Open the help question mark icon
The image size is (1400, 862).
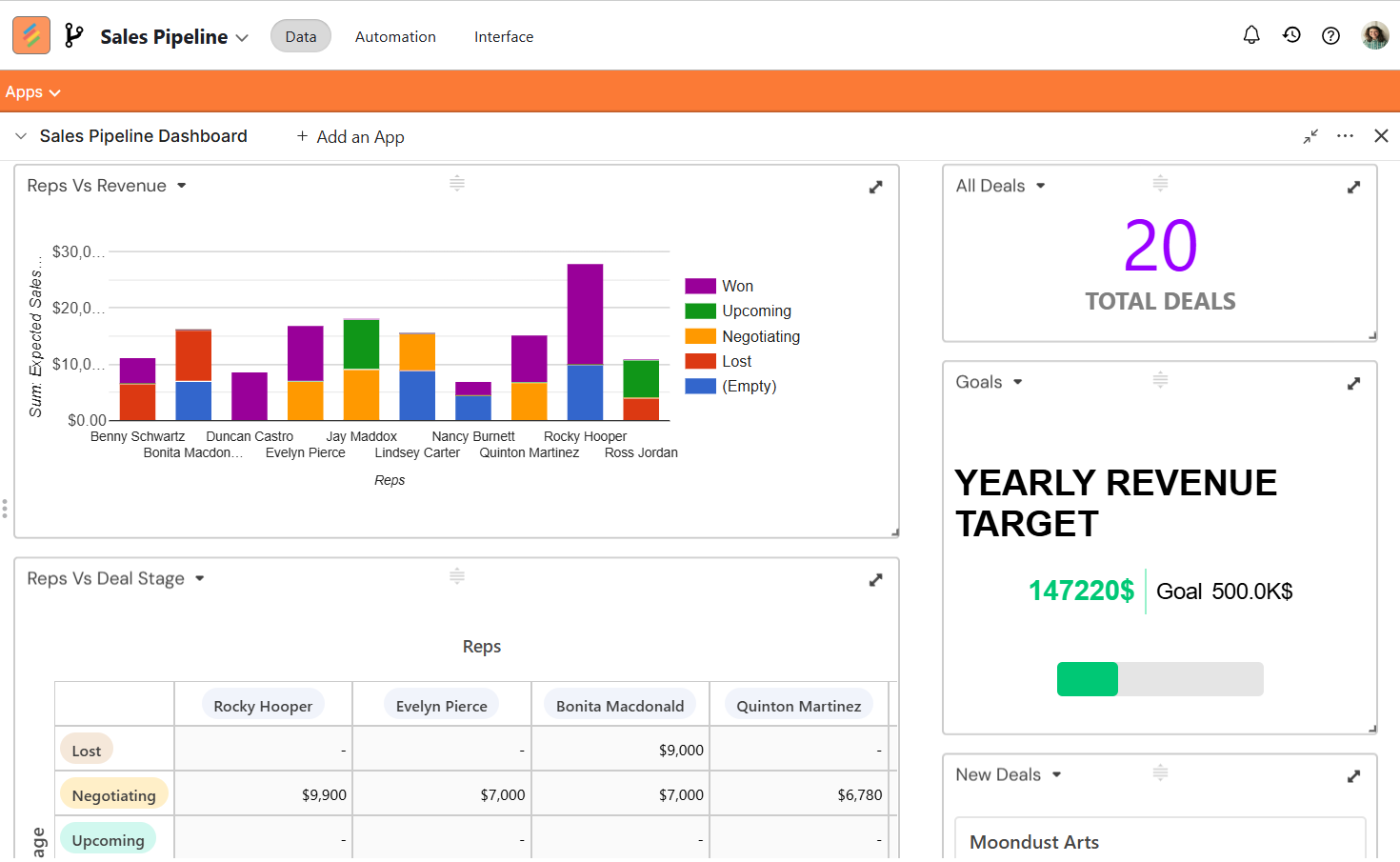pyautogui.click(x=1330, y=36)
